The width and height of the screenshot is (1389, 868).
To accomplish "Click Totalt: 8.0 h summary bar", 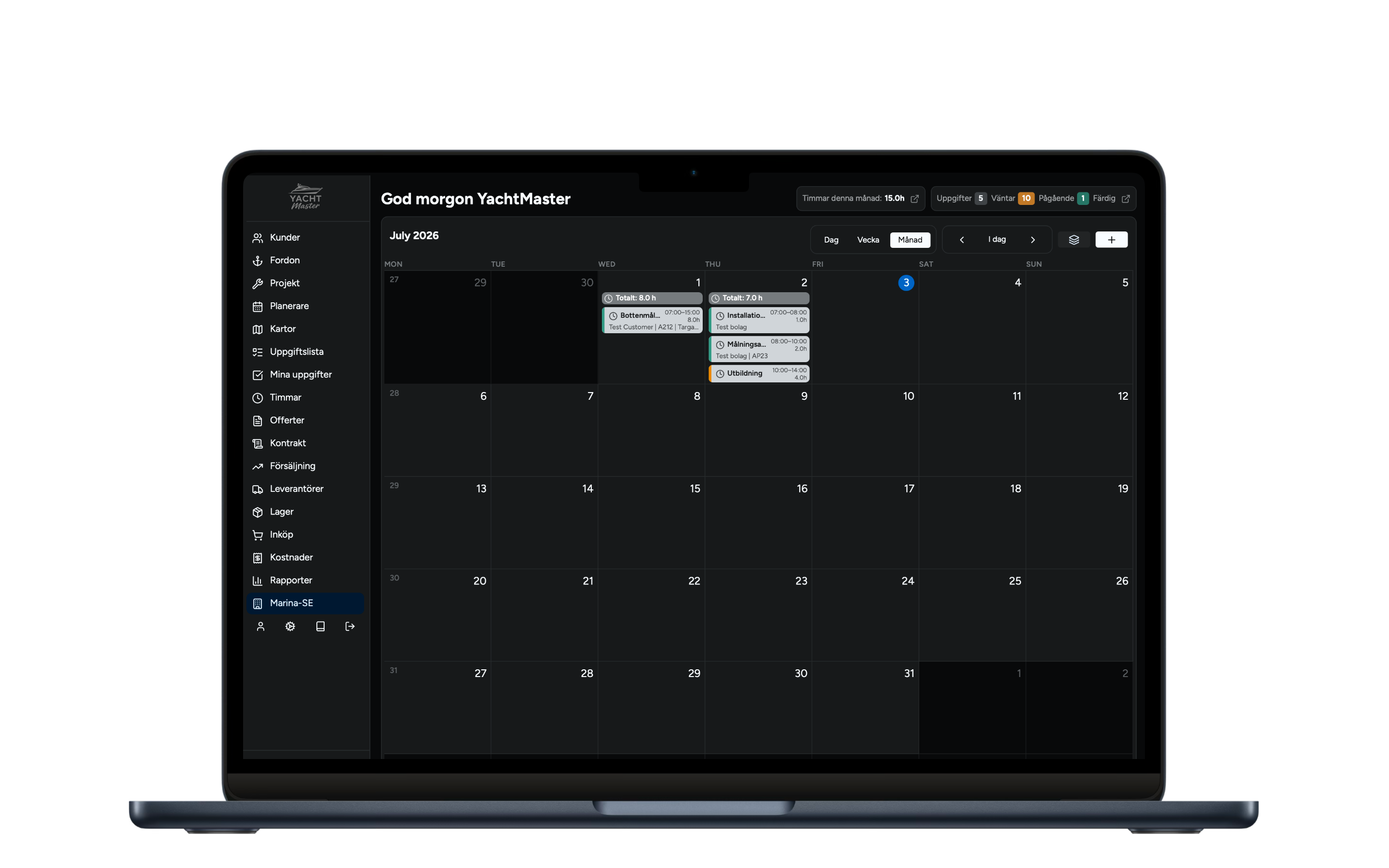I will (652, 298).
